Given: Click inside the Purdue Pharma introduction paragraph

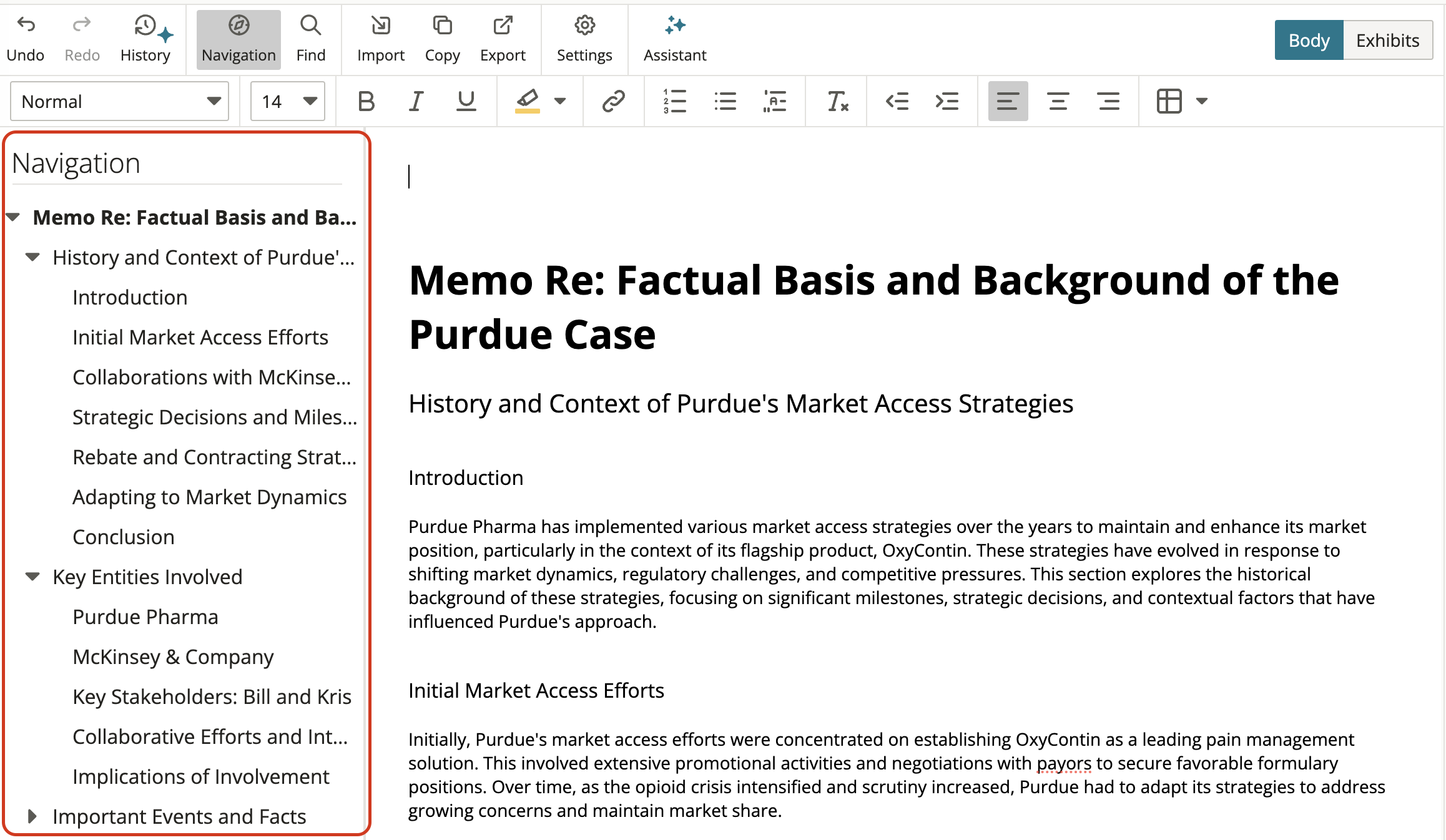Looking at the screenshot, I should click(892, 574).
